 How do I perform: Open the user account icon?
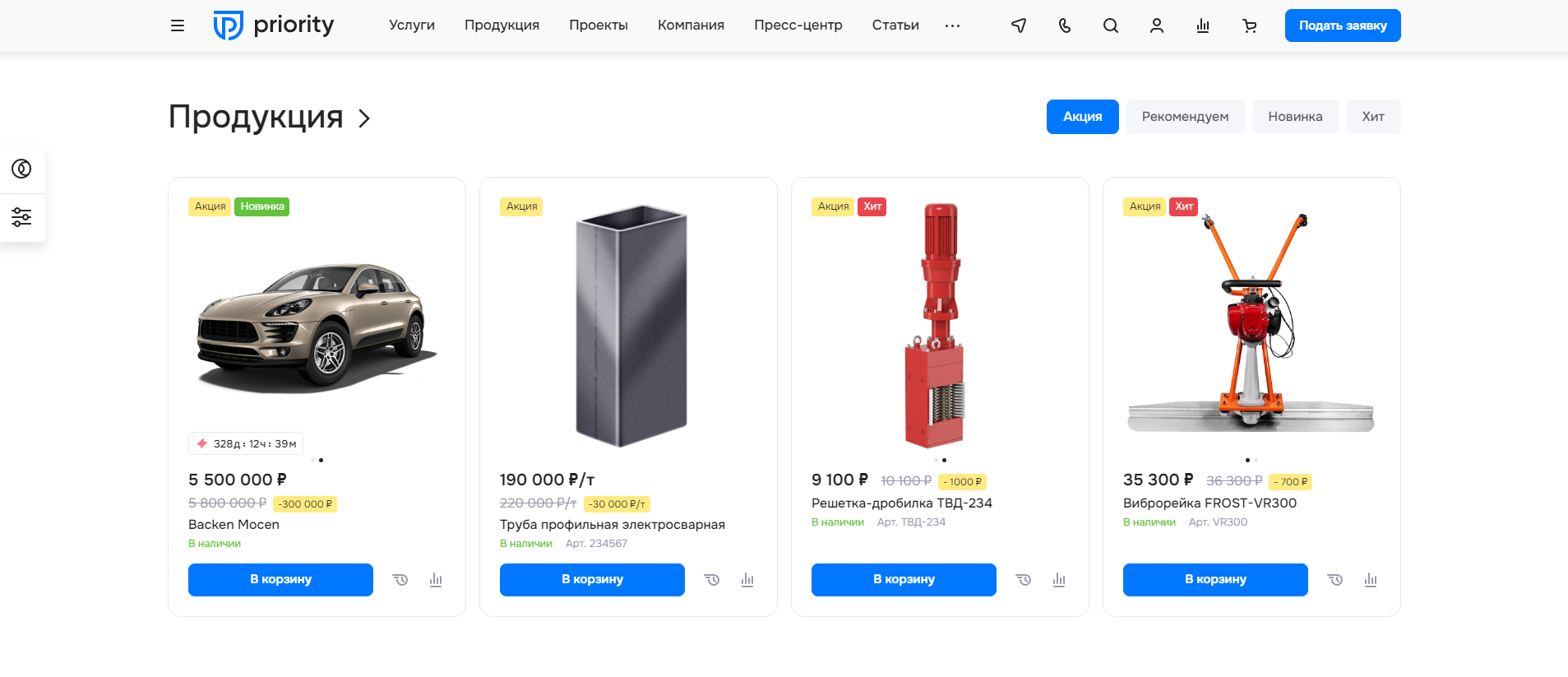[x=1157, y=26]
